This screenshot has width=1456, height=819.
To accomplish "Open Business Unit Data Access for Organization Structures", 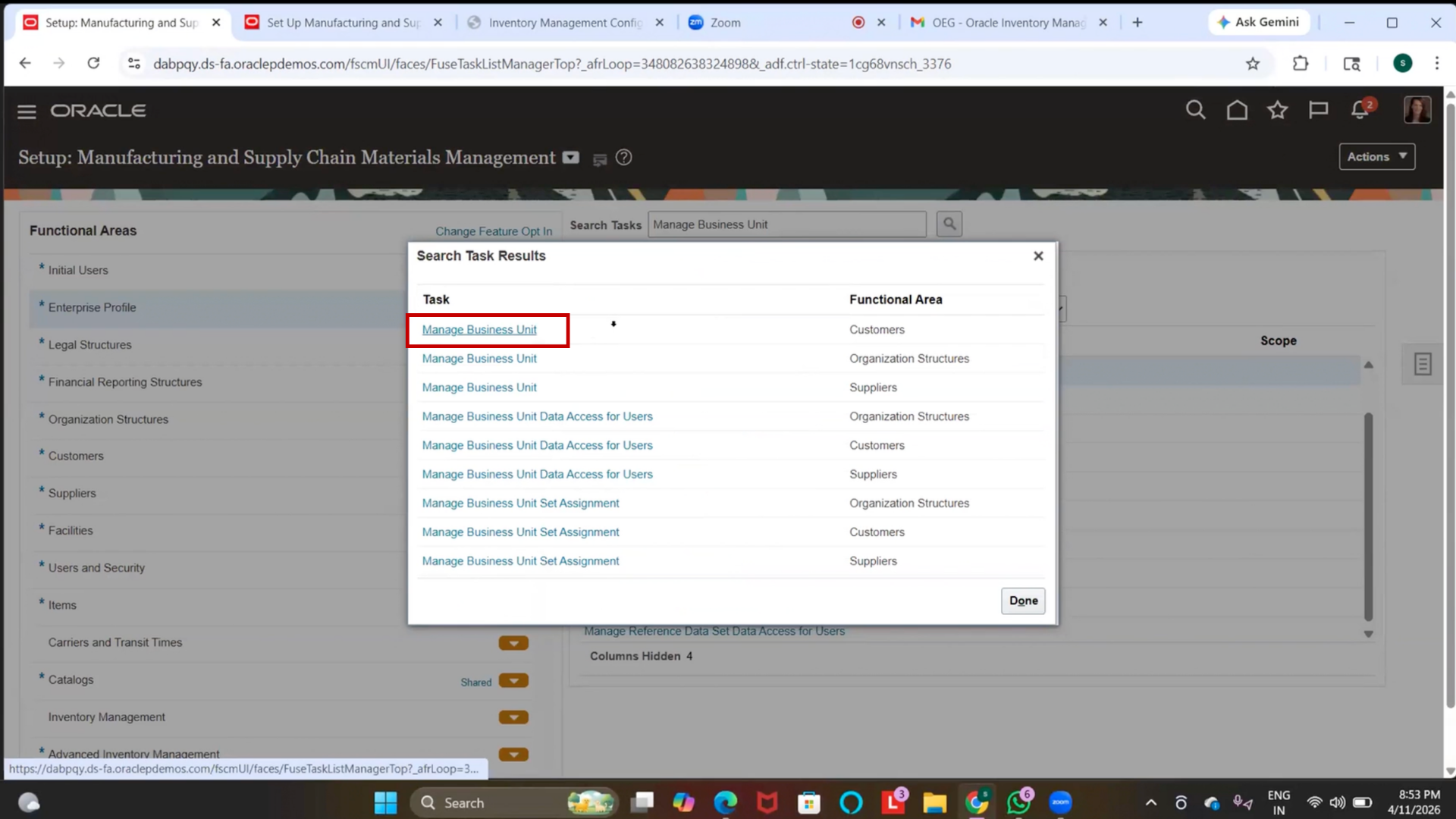I will coord(537,416).
